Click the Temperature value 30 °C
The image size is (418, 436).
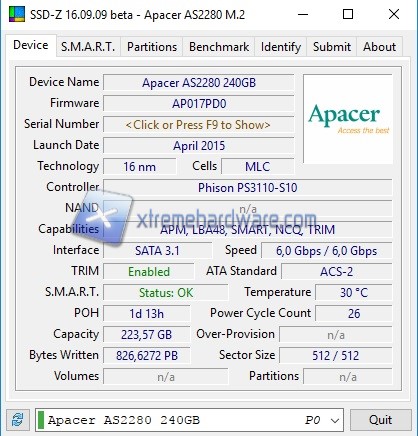[354, 293]
